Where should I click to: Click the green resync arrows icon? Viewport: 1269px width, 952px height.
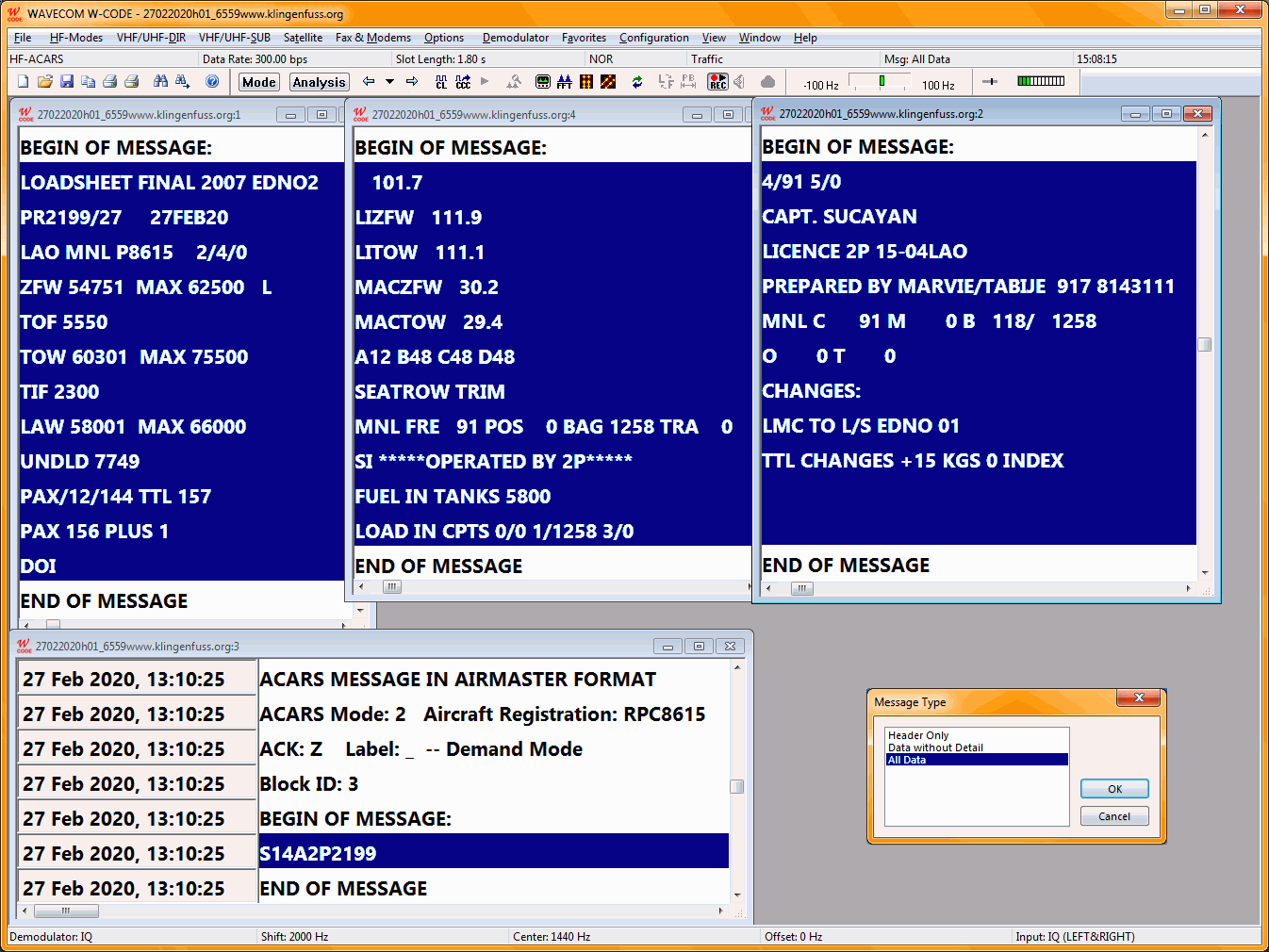[x=637, y=82]
